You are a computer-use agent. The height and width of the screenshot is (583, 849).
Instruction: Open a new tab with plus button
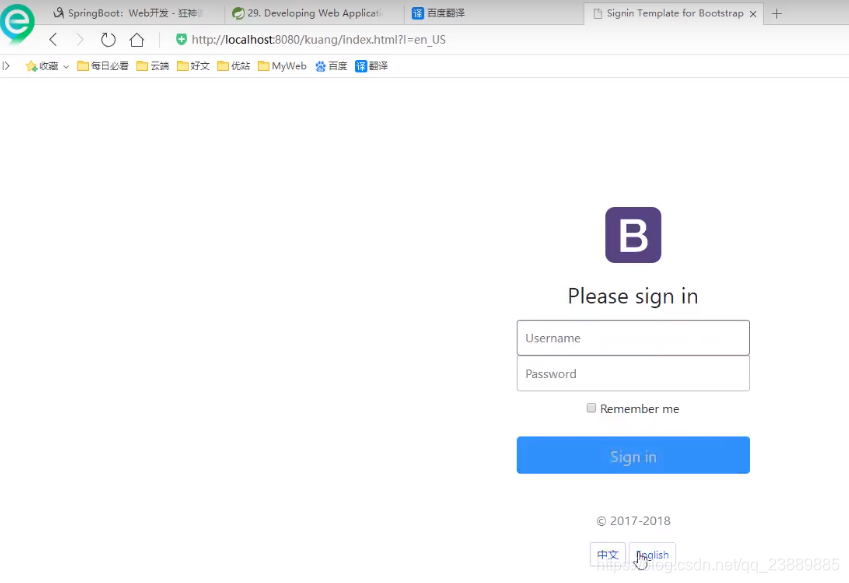776,14
